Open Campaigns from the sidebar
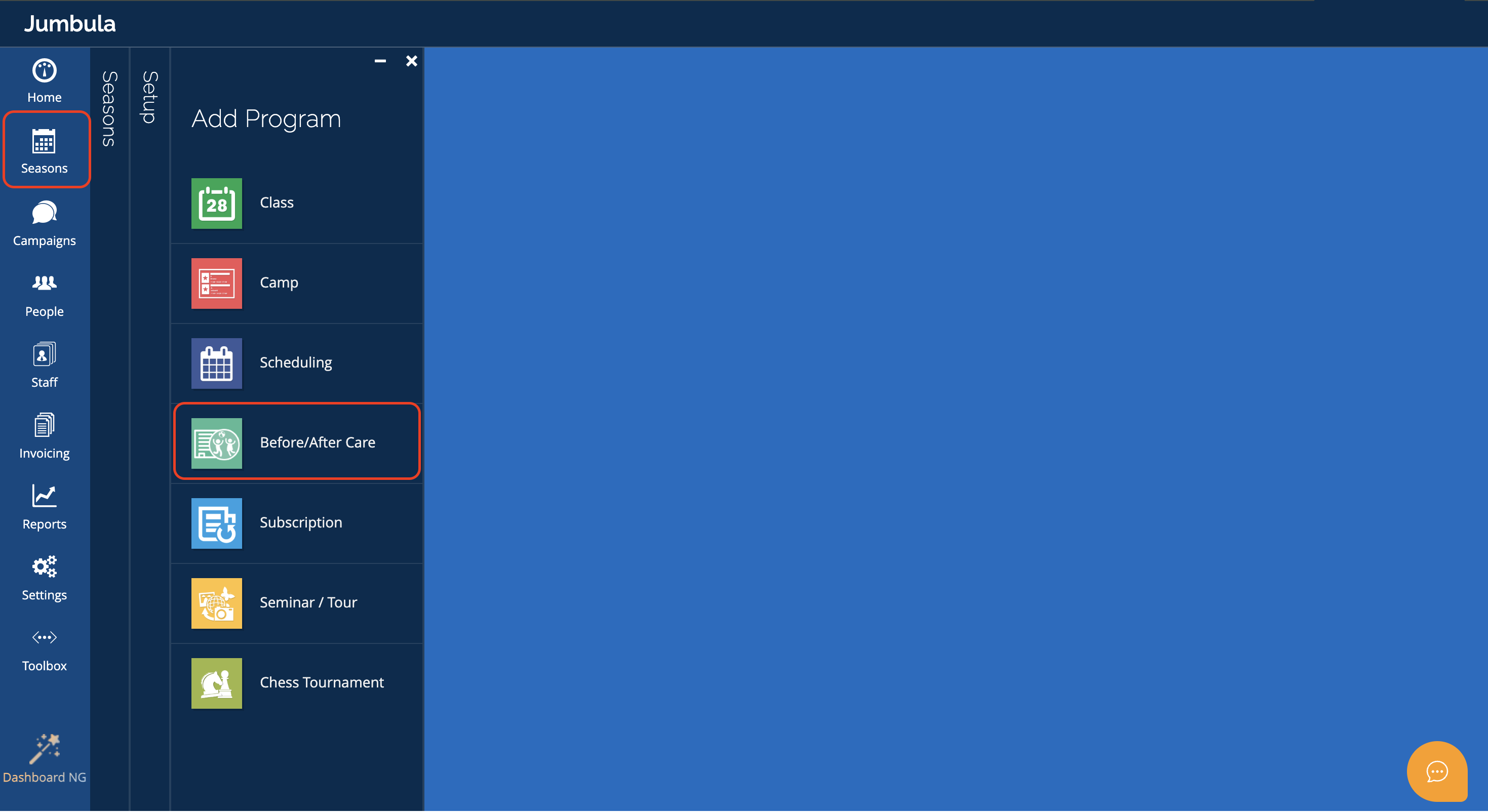 [44, 223]
